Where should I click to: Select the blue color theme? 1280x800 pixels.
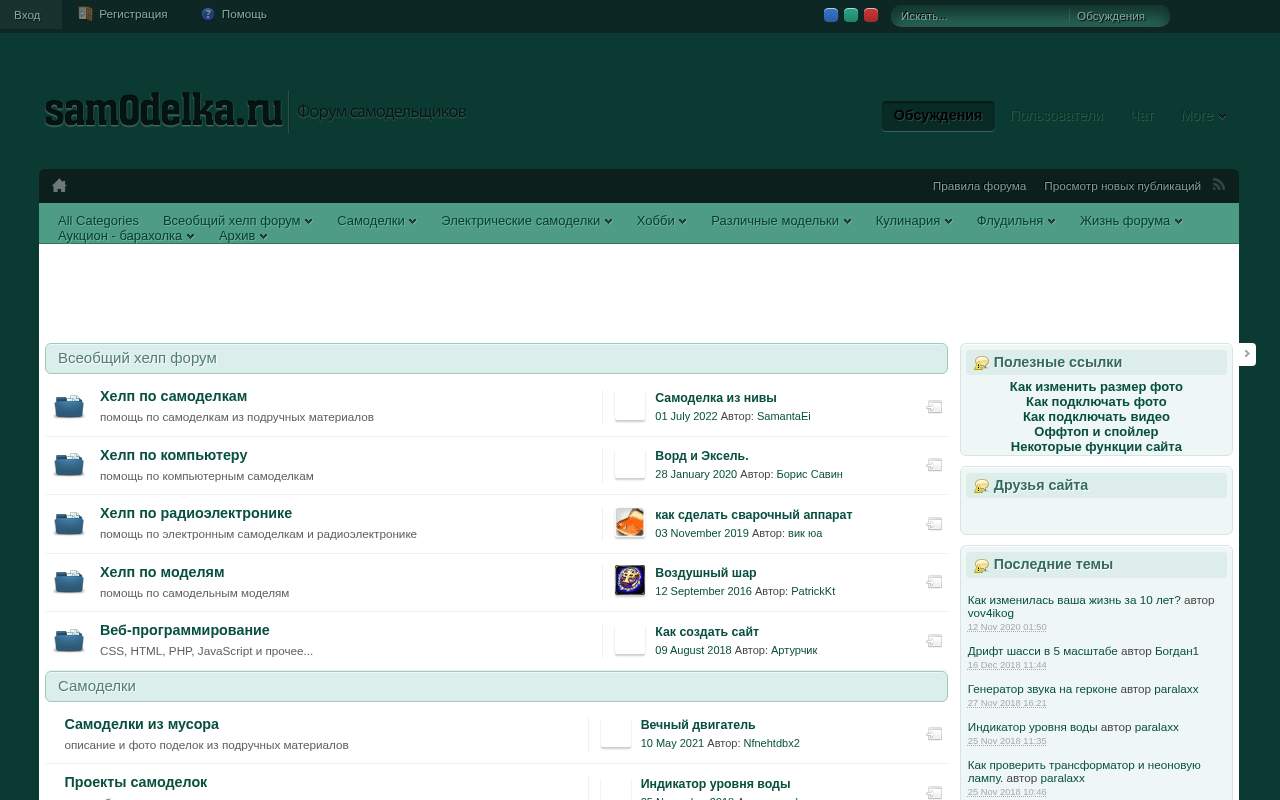point(831,15)
